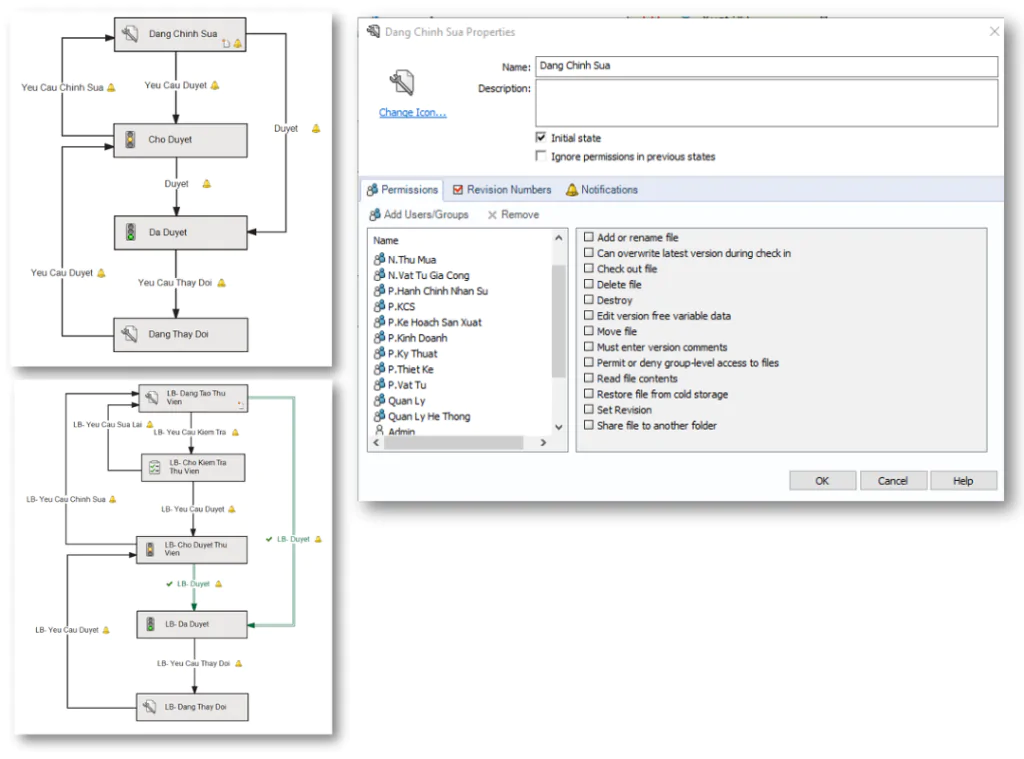1024x759 pixels.
Task: Click bell on Dang Chinh Sua state box
Action: click(238, 44)
